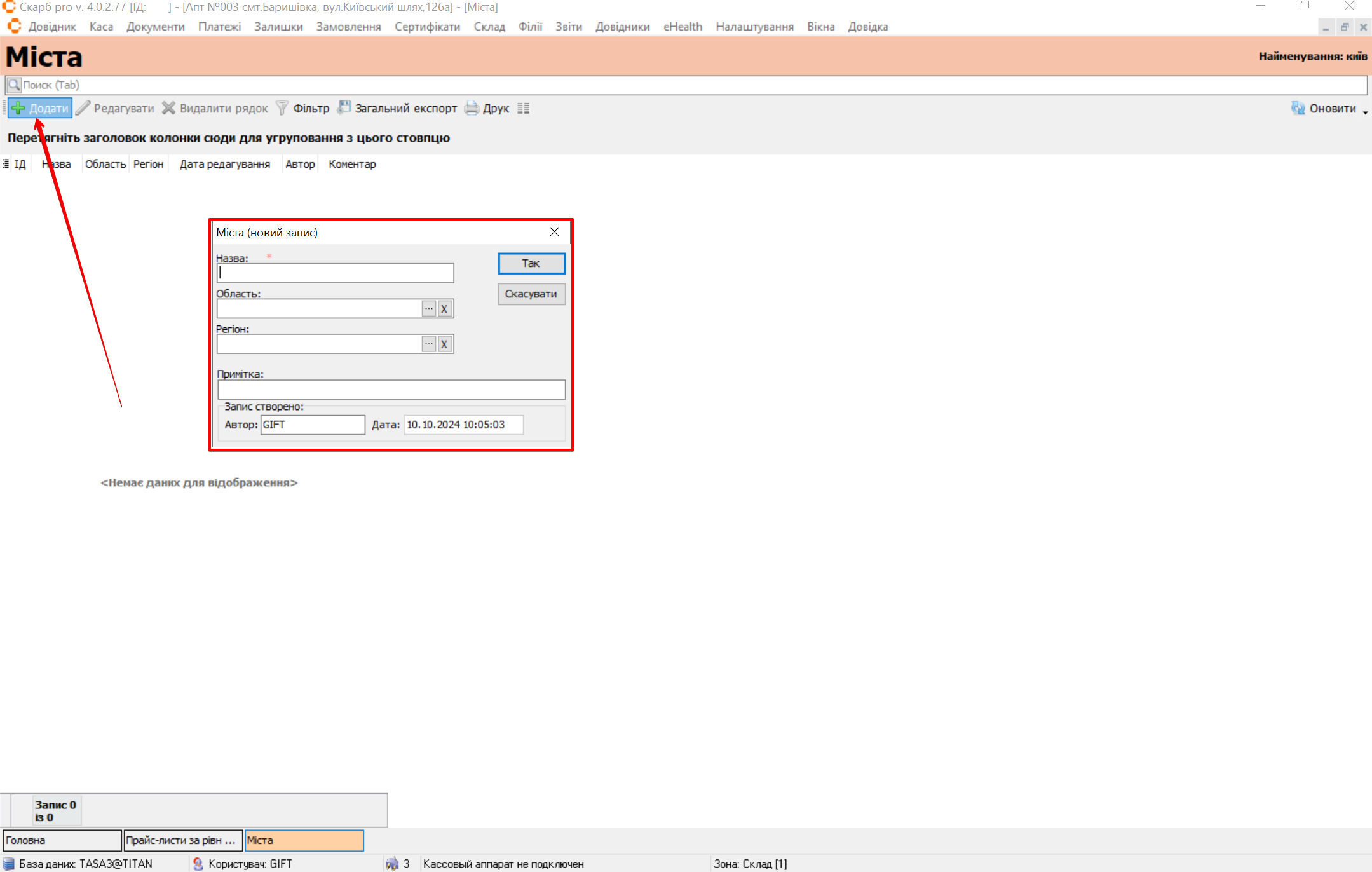Click the Друк printer icon
Image resolution: width=1372 pixels, height=872 pixels.
point(472,108)
